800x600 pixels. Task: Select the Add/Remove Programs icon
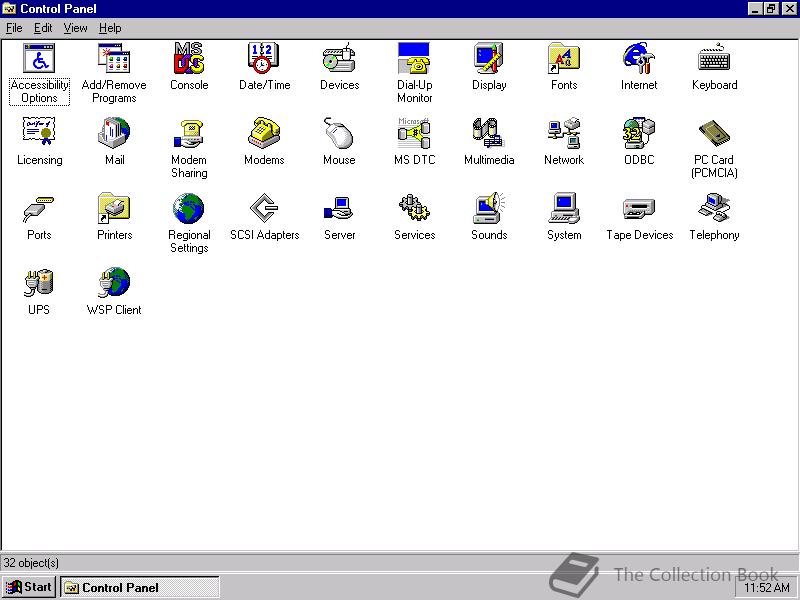coord(114,58)
